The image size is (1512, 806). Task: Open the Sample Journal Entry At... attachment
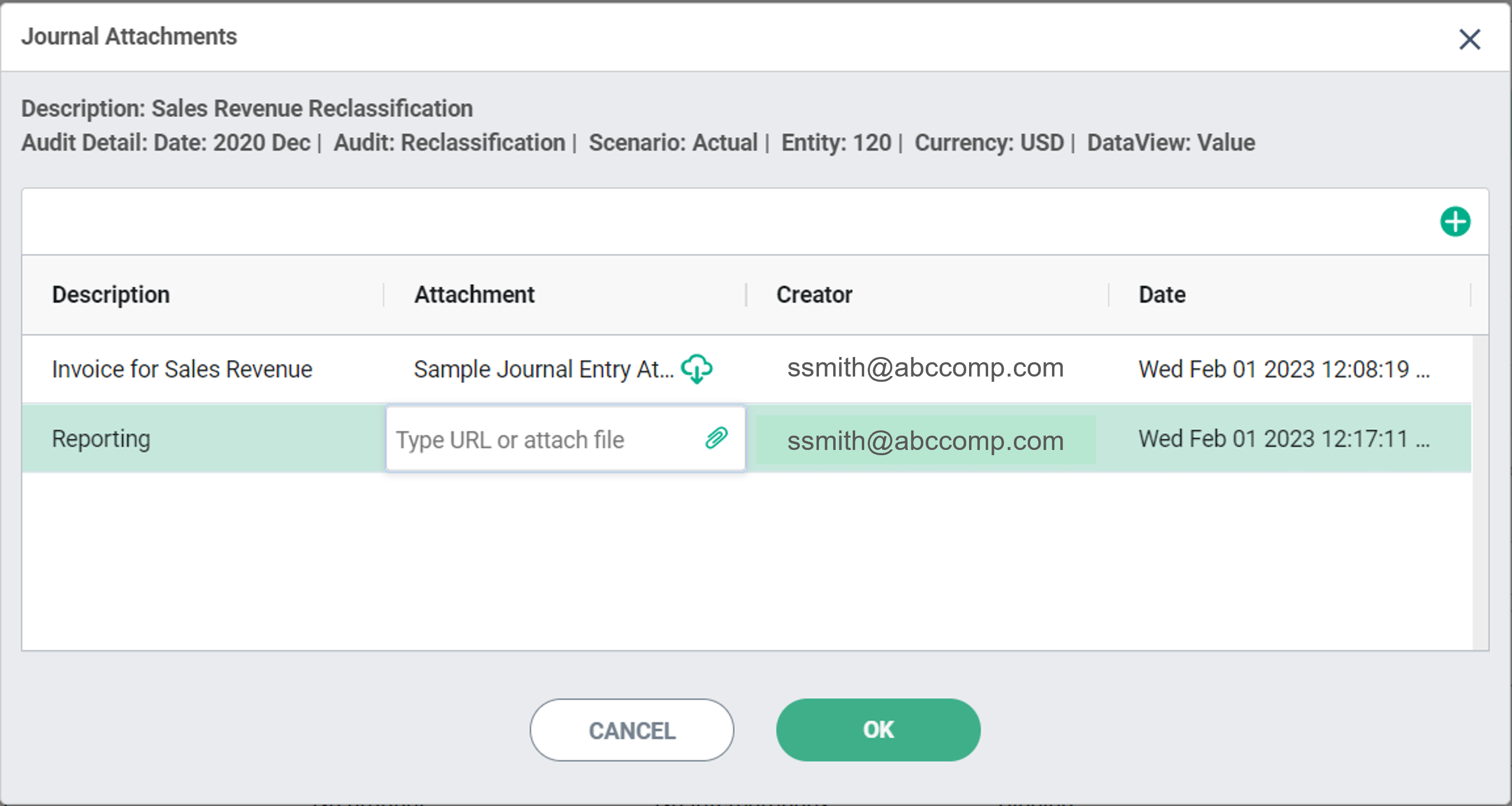pyautogui.click(x=543, y=369)
